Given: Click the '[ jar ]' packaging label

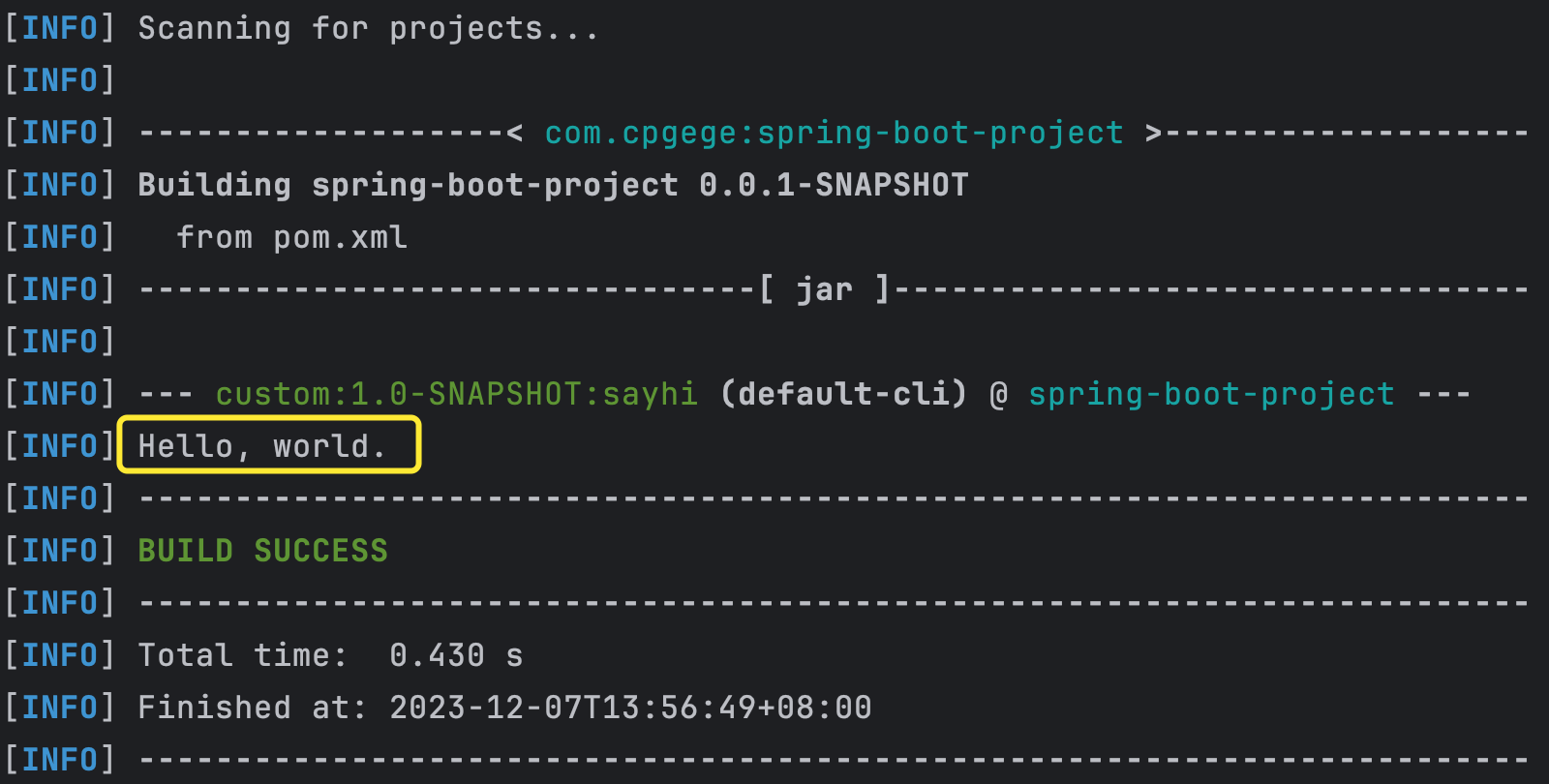Looking at the screenshot, I should (824, 289).
